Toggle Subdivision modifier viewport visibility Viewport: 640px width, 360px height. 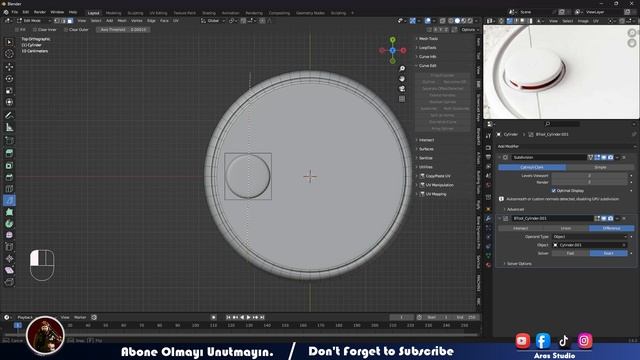(x=604, y=157)
